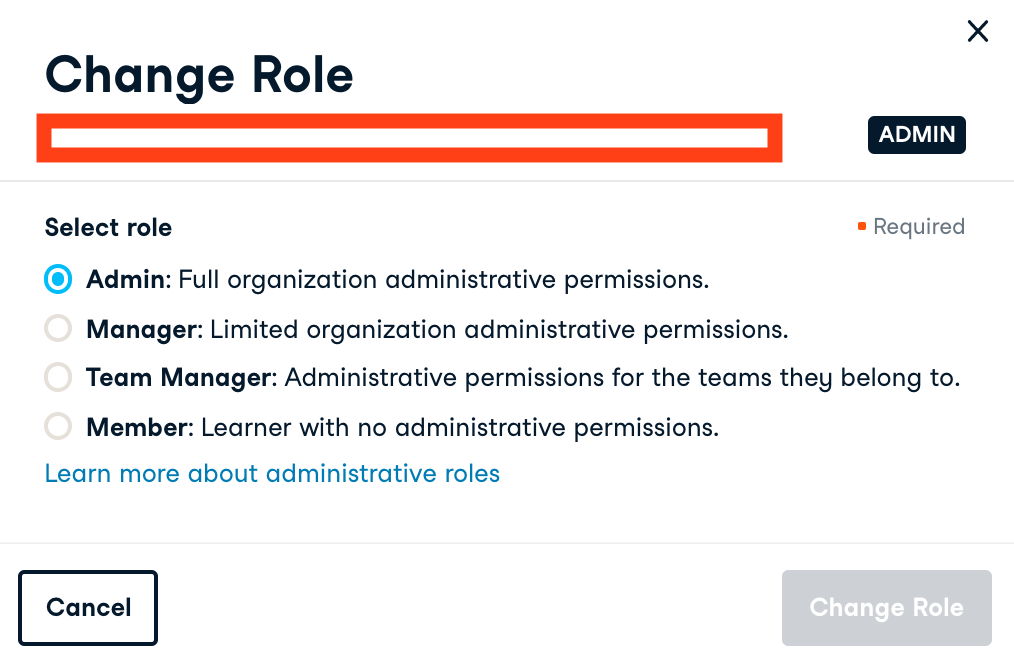Click the grey Change Role submit button
Viewport: 1014px width, 670px height.
click(x=886, y=608)
